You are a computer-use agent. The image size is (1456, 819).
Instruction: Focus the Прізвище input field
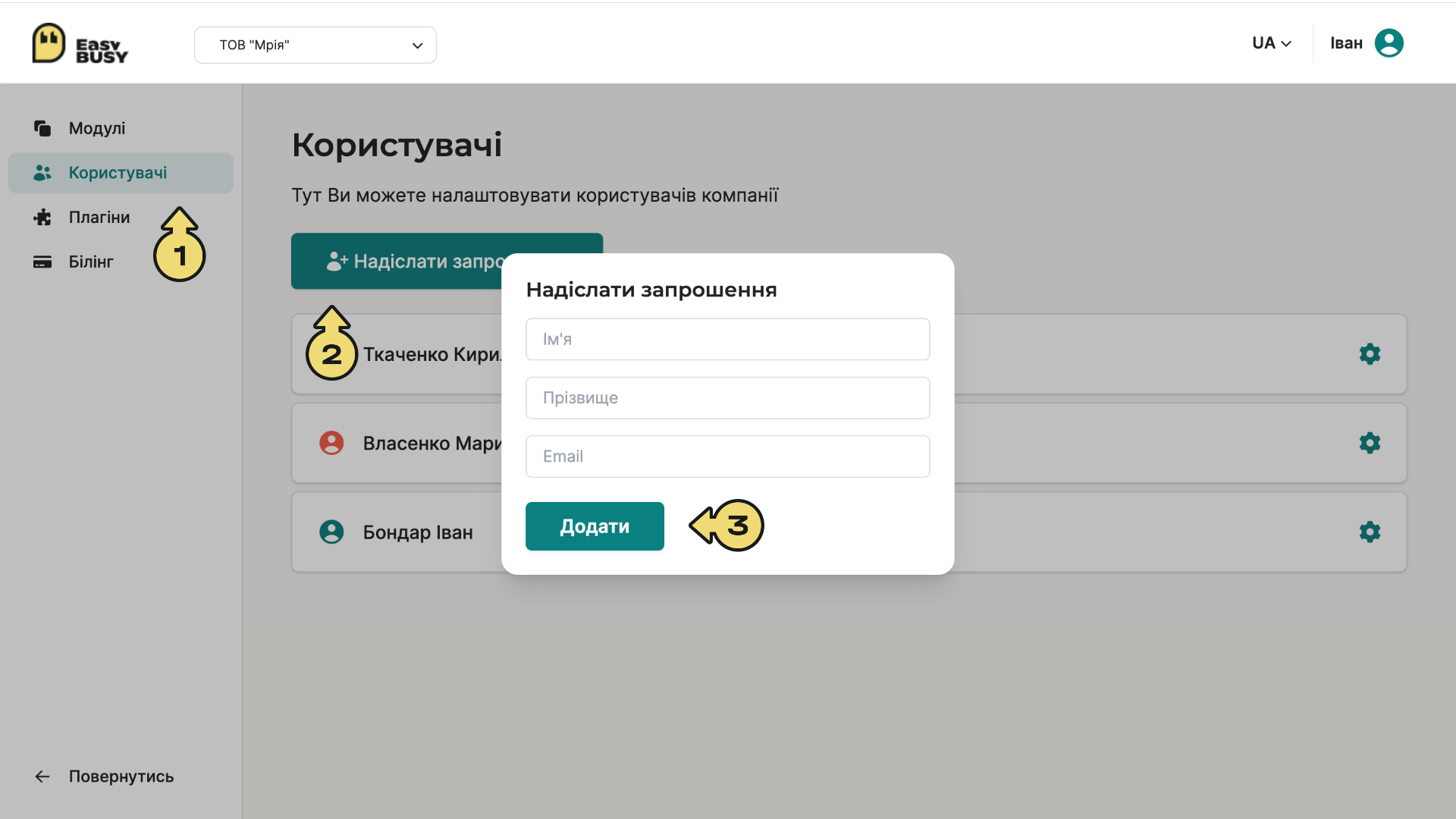coord(727,397)
